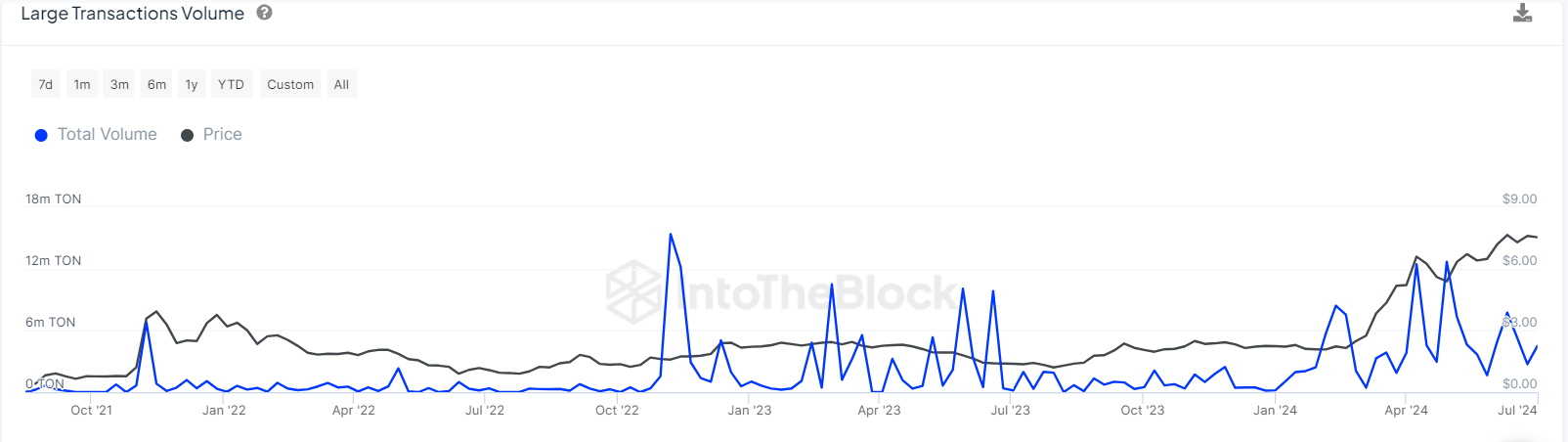This screenshot has height=442, width=1568.
Task: Click the blue Total Volume legend dot
Action: tap(41, 136)
